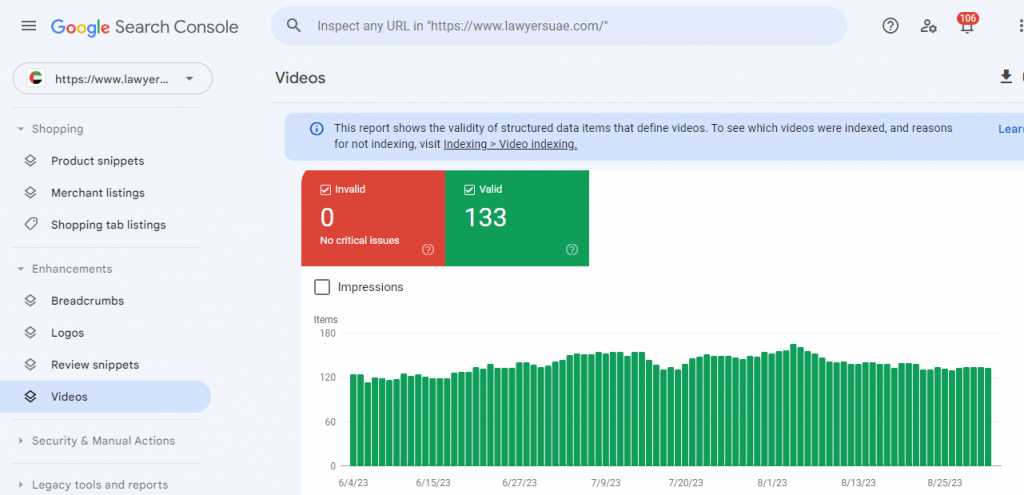Click the 8/25/23 date axis label
Viewport: 1024px width, 495px height.
(x=946, y=483)
